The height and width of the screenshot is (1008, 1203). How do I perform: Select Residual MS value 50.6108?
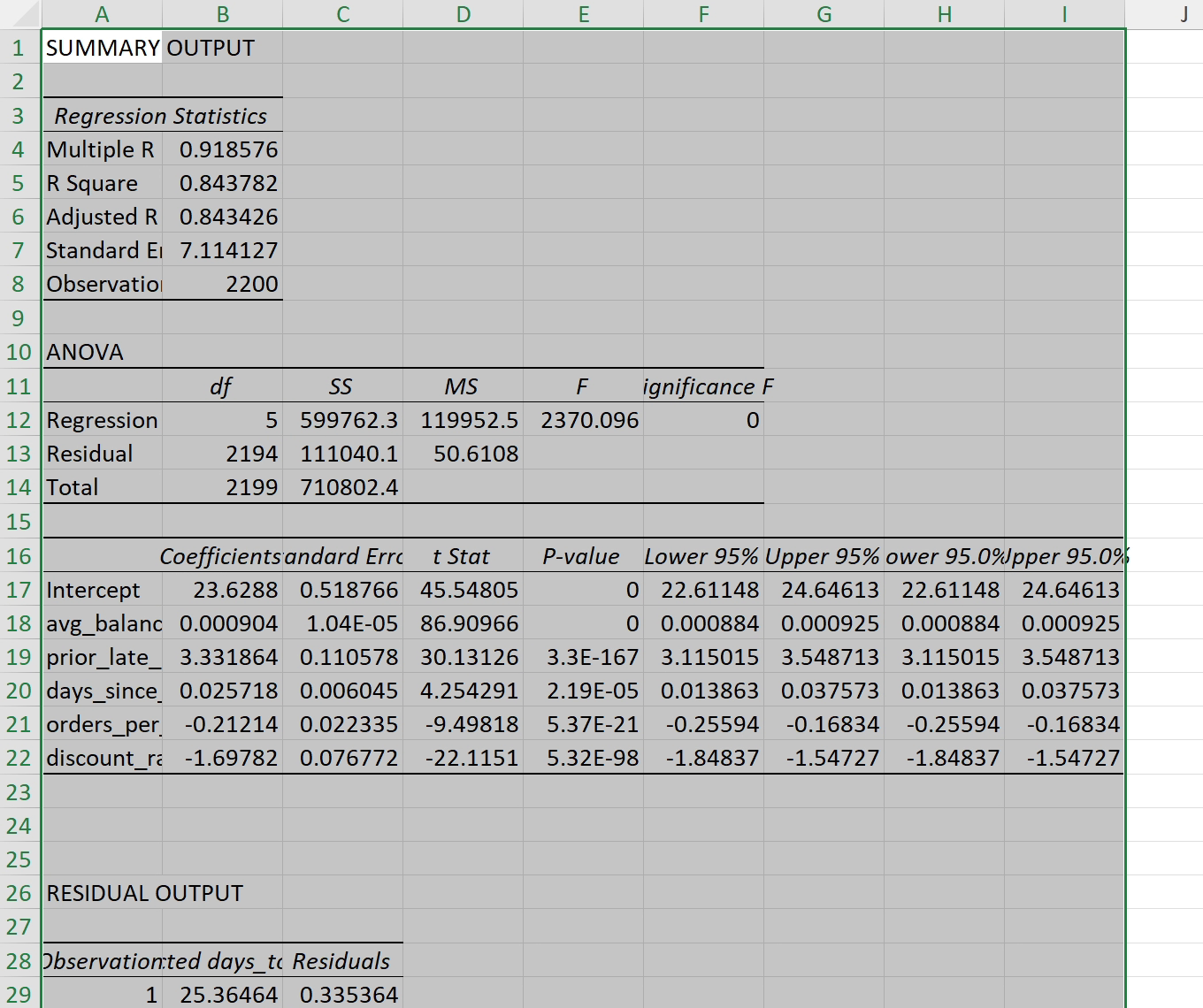[x=463, y=454]
